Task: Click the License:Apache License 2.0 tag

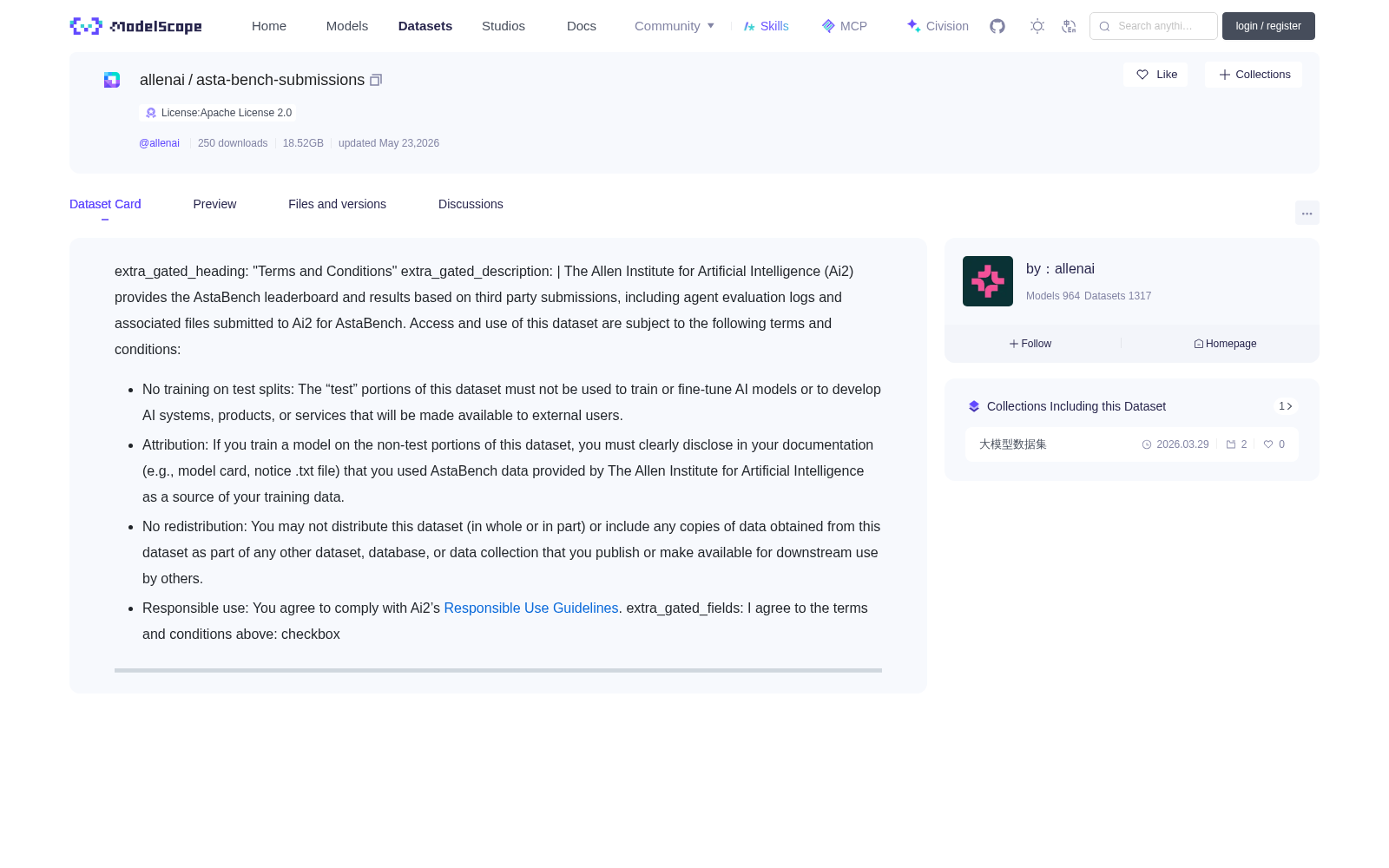Action: 218,113
